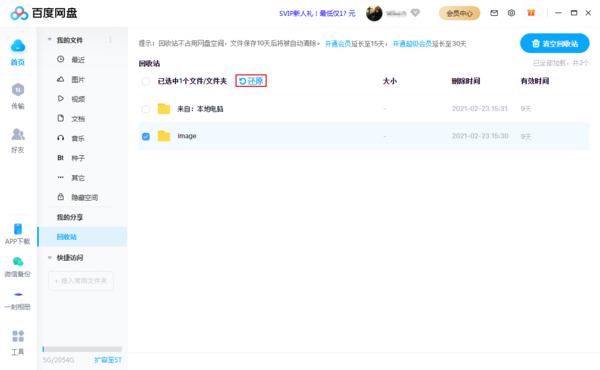The image size is (600, 370).
Task: Open the 一刻相册 album icon
Action: click(x=18, y=295)
